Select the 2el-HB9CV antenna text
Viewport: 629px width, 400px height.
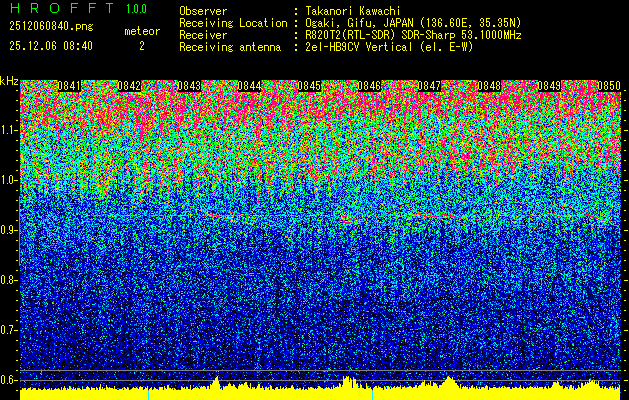point(389,46)
